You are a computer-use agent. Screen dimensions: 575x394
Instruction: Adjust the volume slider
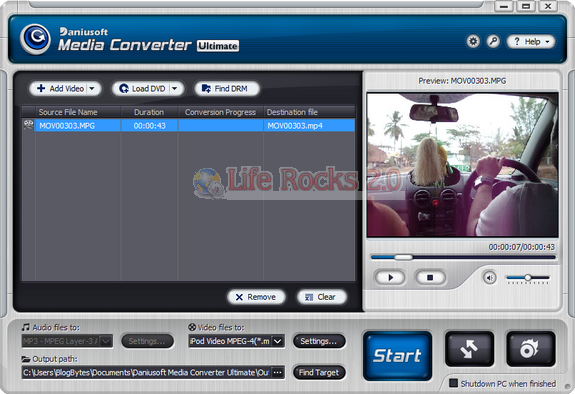tap(527, 278)
